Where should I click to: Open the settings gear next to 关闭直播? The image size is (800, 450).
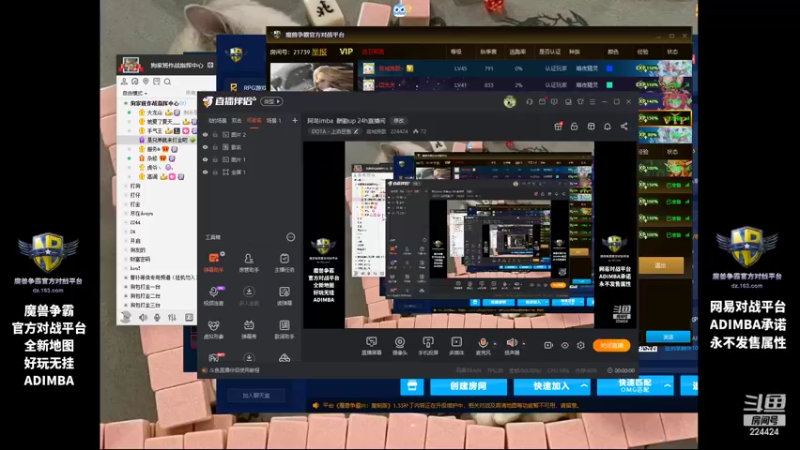(x=581, y=345)
